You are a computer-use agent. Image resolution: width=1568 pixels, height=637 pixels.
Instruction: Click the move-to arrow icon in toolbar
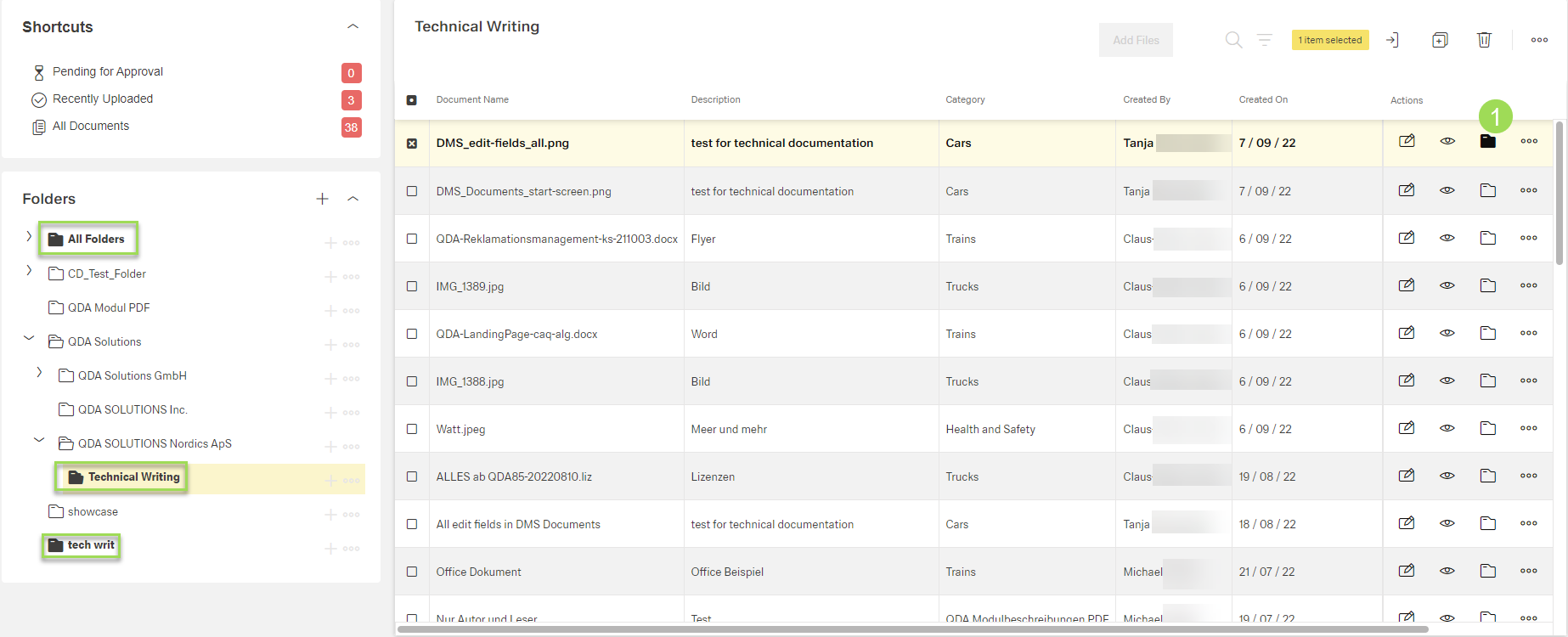1392,40
